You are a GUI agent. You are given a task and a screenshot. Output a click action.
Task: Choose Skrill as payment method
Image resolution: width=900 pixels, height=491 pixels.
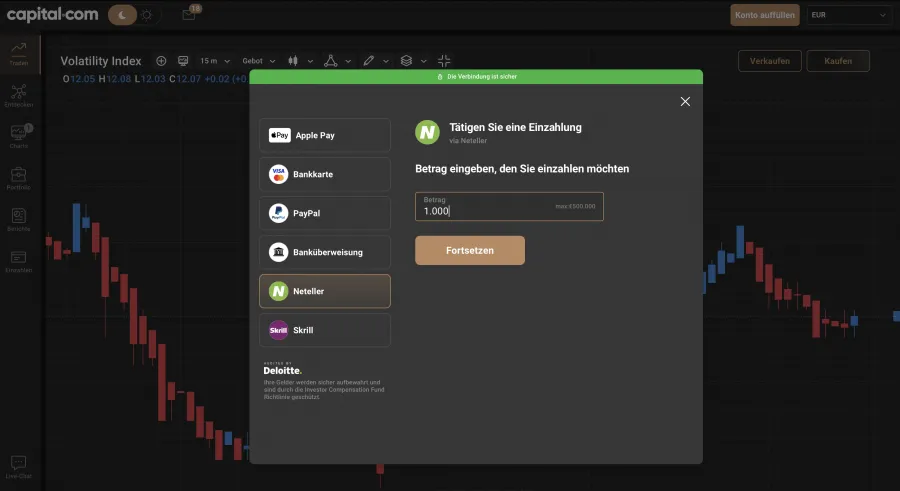(x=324, y=330)
